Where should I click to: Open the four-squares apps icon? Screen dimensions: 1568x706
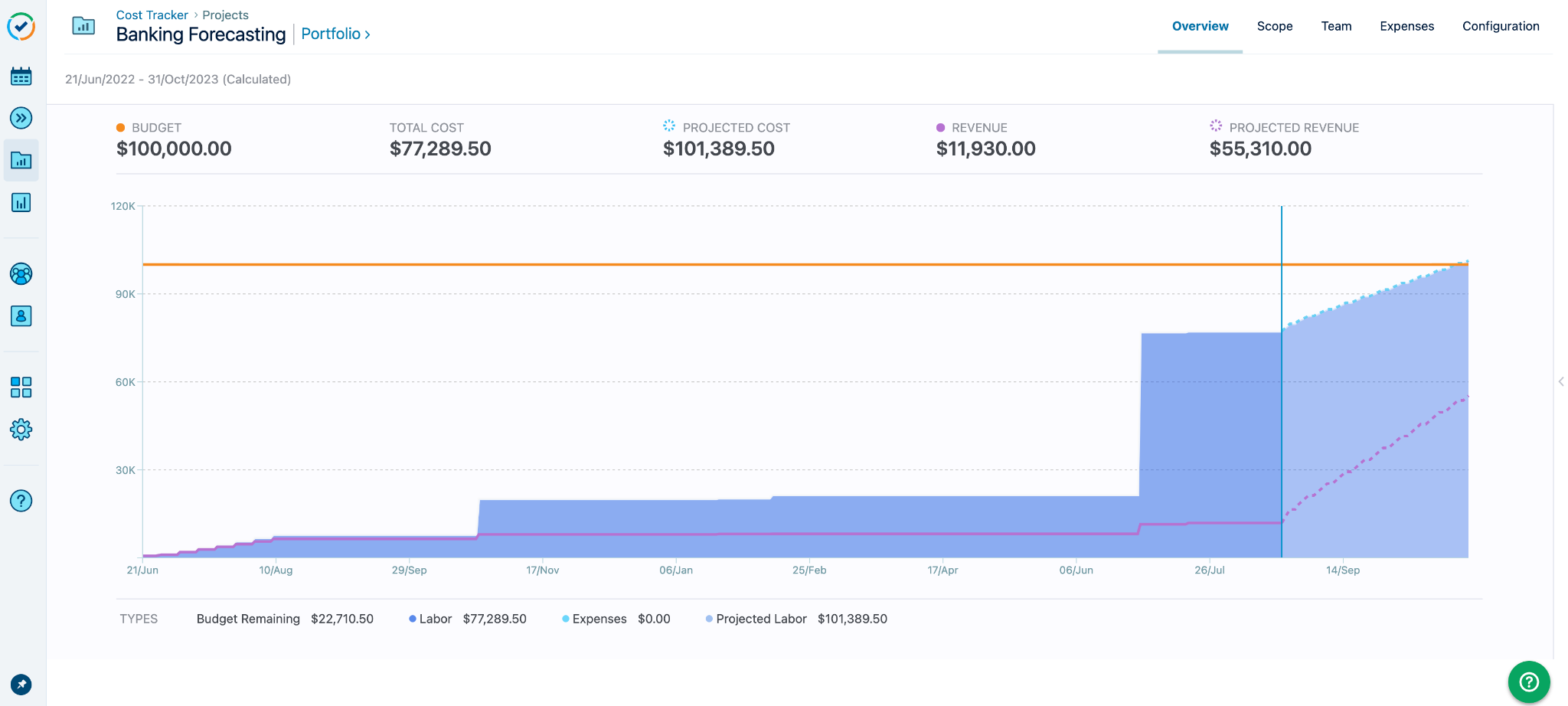pos(21,387)
